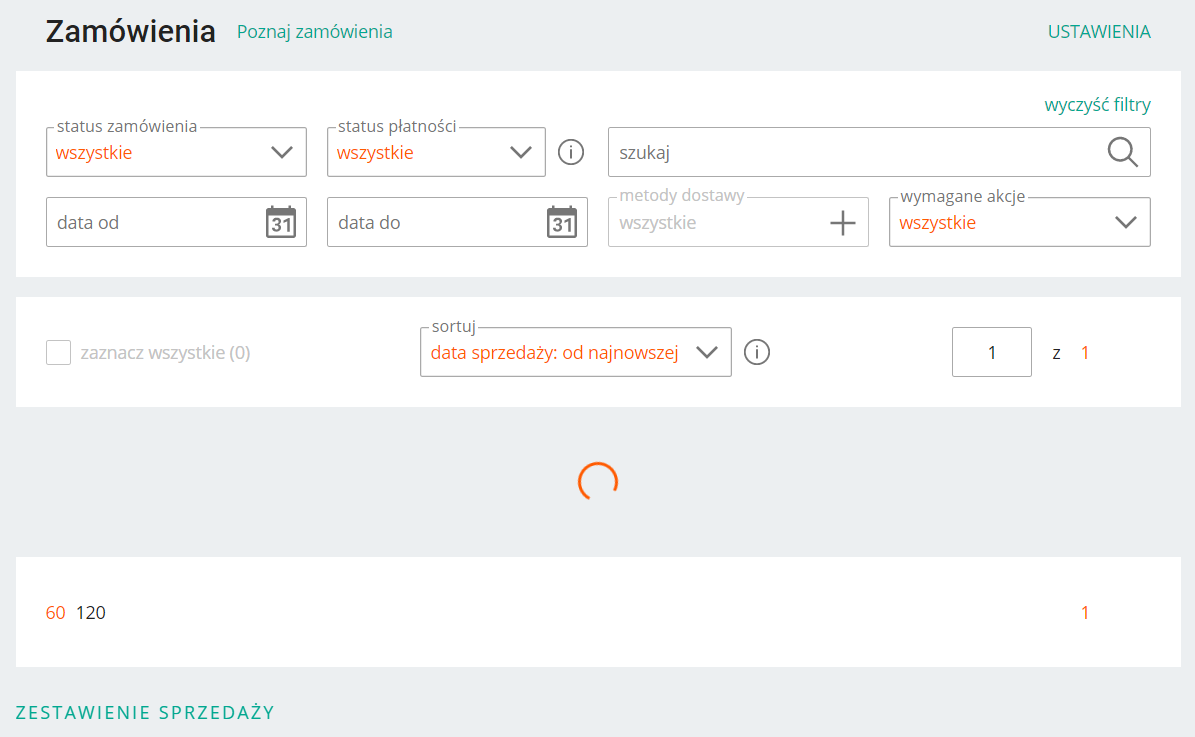Click info icon beside status płatności

[x=570, y=152]
